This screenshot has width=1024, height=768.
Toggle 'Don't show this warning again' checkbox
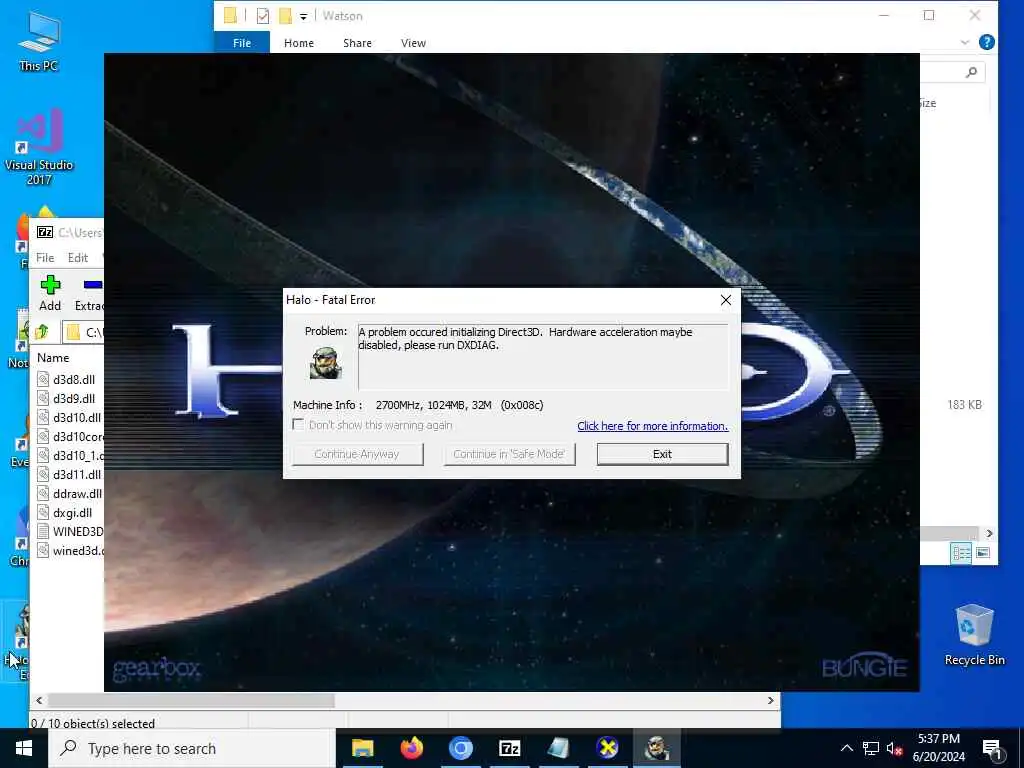[x=298, y=424]
